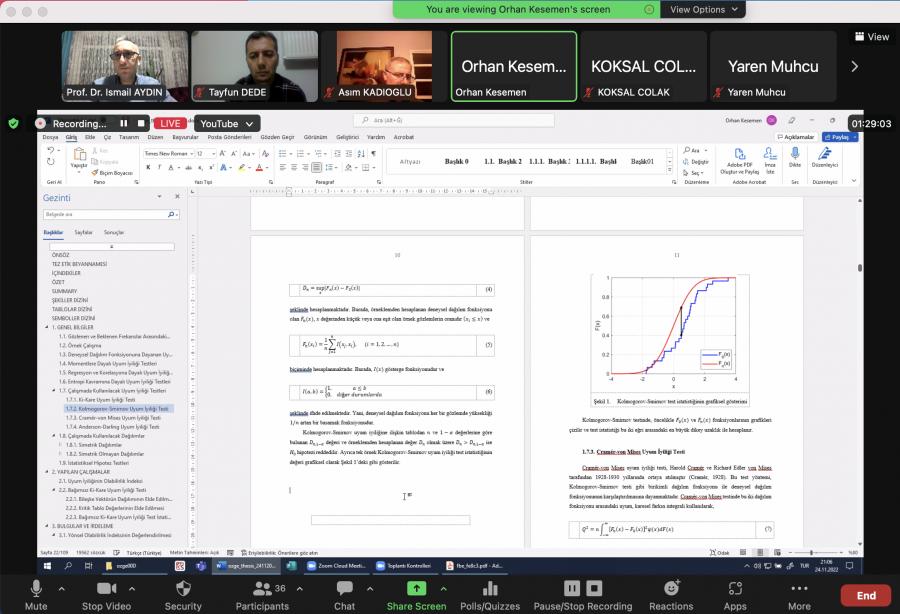
Task: Open the Dosya menu tab
Action: pyautogui.click(x=51, y=137)
